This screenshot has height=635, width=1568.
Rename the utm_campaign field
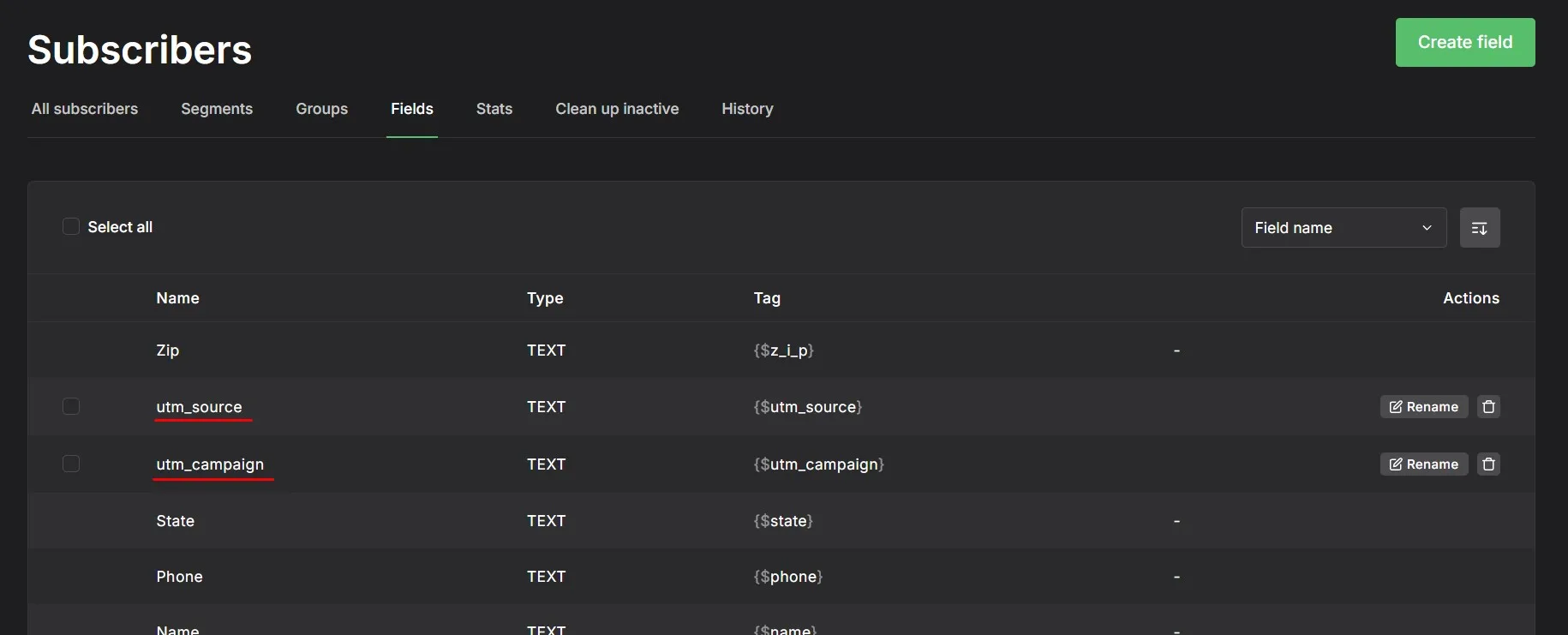point(1423,464)
